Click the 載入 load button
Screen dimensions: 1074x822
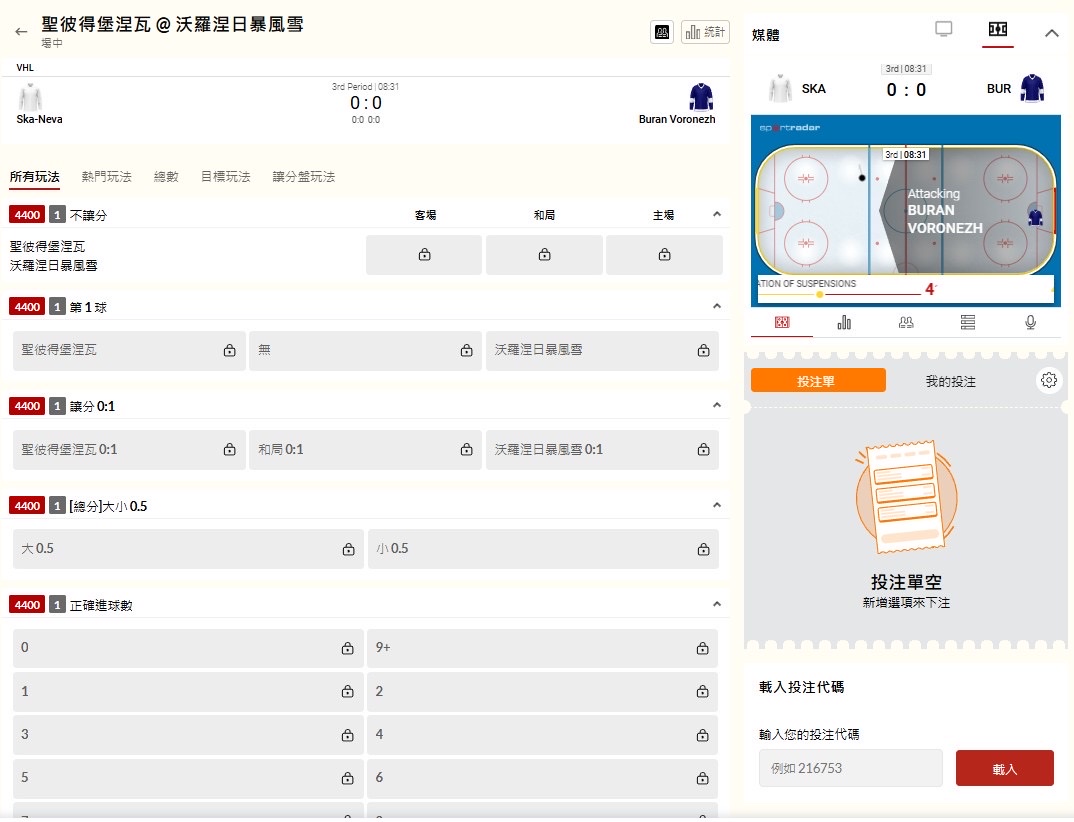point(1004,768)
